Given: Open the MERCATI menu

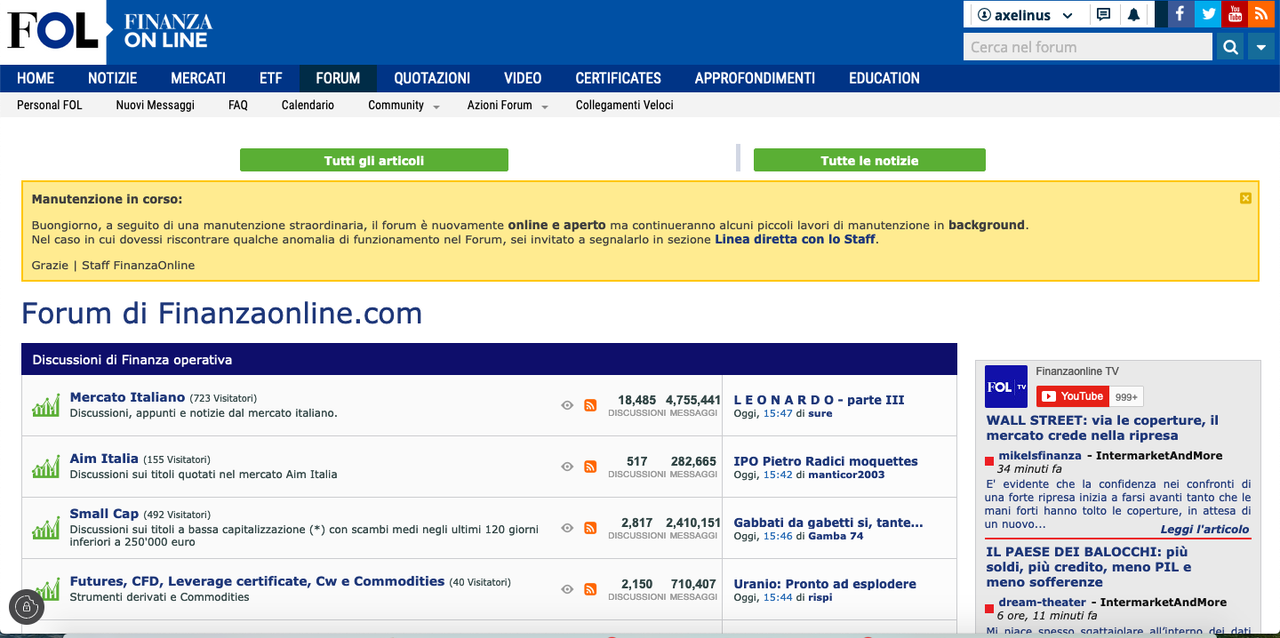Looking at the screenshot, I should tap(198, 78).
